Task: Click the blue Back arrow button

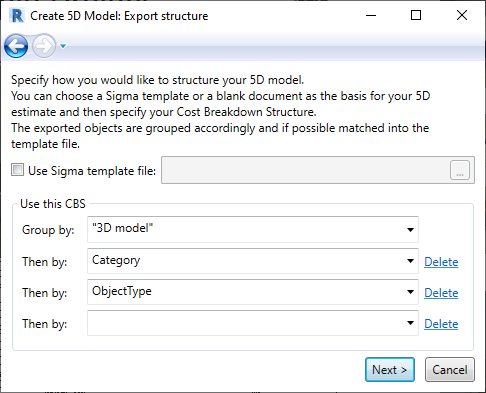Action: click(x=16, y=46)
